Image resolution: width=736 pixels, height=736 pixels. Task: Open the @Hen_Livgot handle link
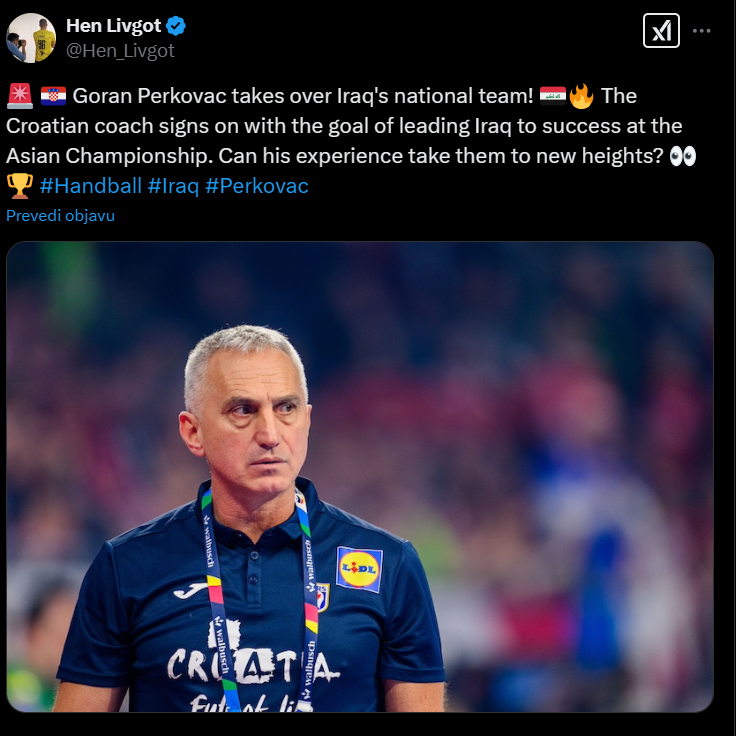pyautogui.click(x=120, y=50)
